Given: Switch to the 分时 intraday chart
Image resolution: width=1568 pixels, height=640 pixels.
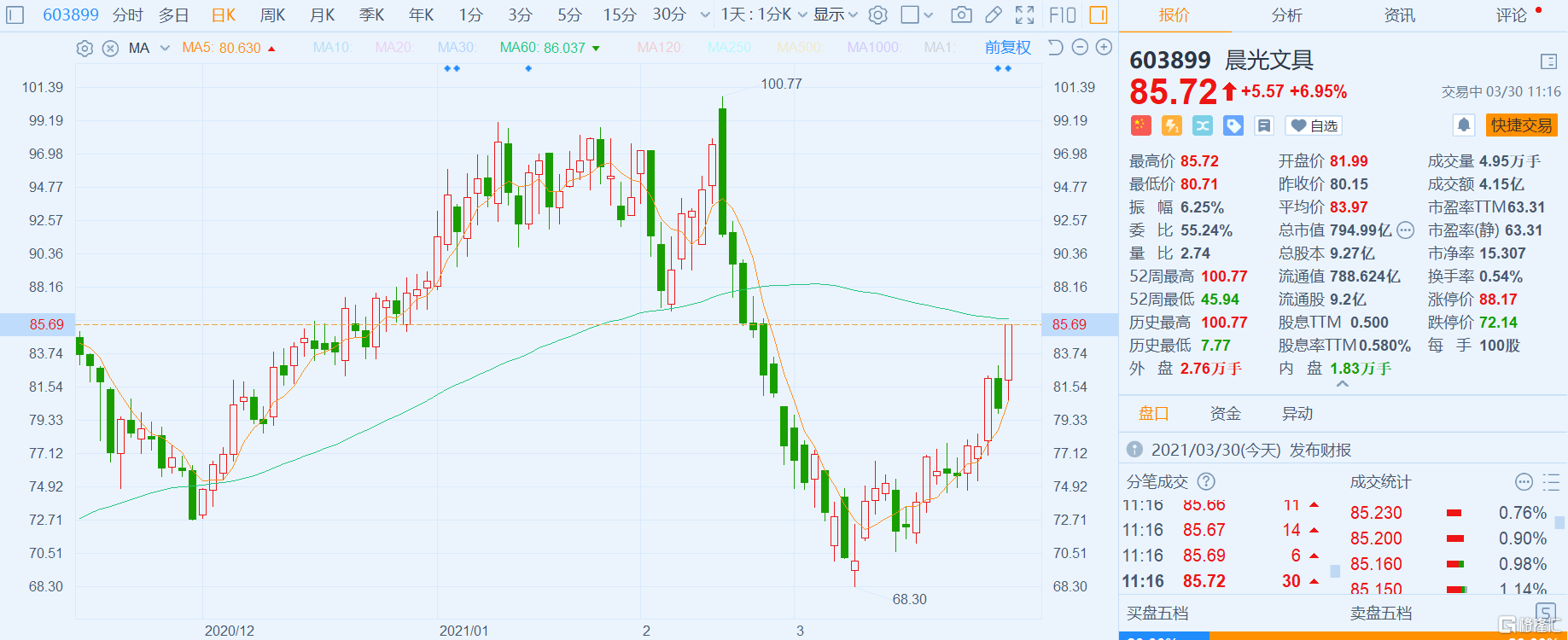Looking at the screenshot, I should pos(128,15).
